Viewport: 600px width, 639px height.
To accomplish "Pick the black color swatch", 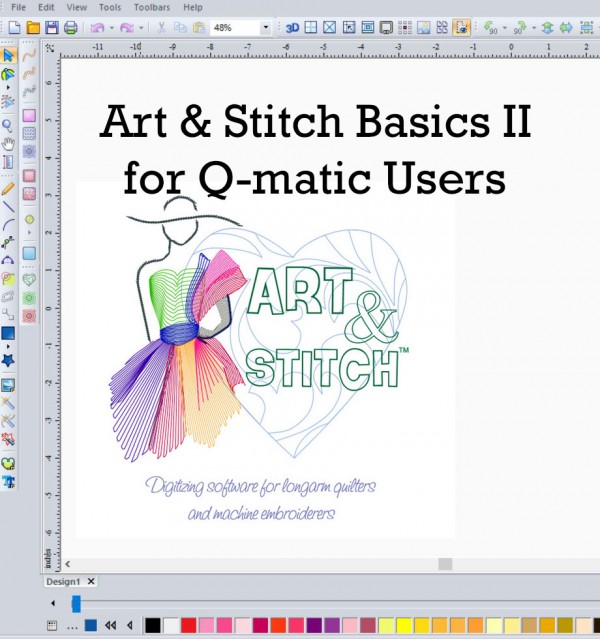I will [152, 625].
